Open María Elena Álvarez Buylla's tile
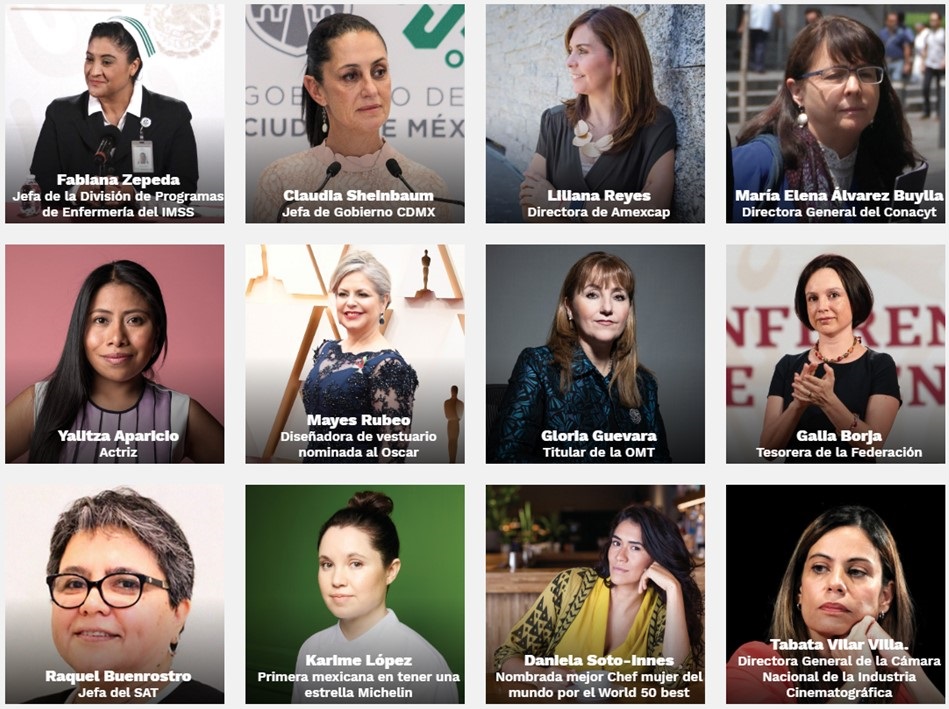Image resolution: width=949 pixels, height=709 pixels. tap(835, 114)
